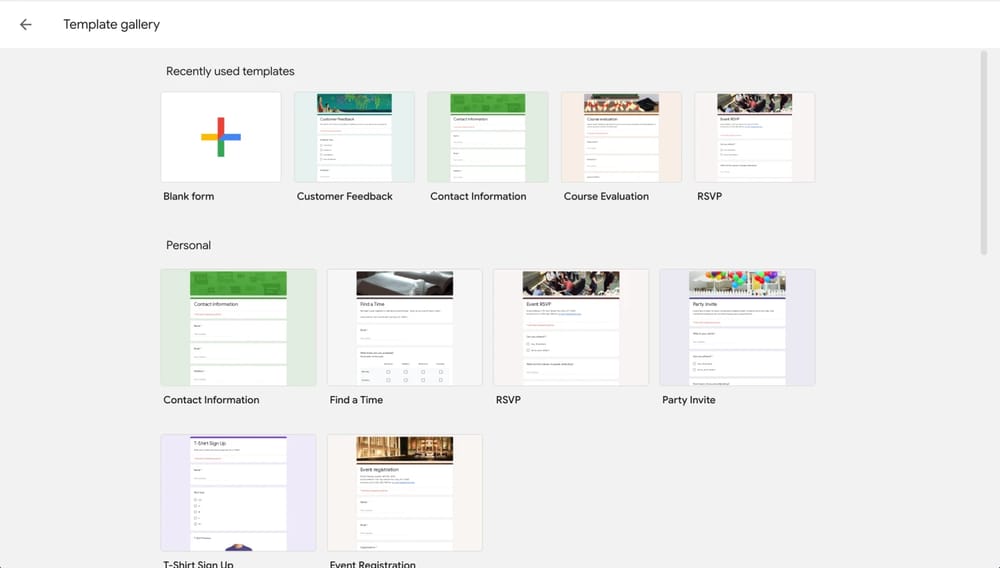Select the Event Registration template thumbnail
The height and width of the screenshot is (568, 1000).
pyautogui.click(x=405, y=492)
